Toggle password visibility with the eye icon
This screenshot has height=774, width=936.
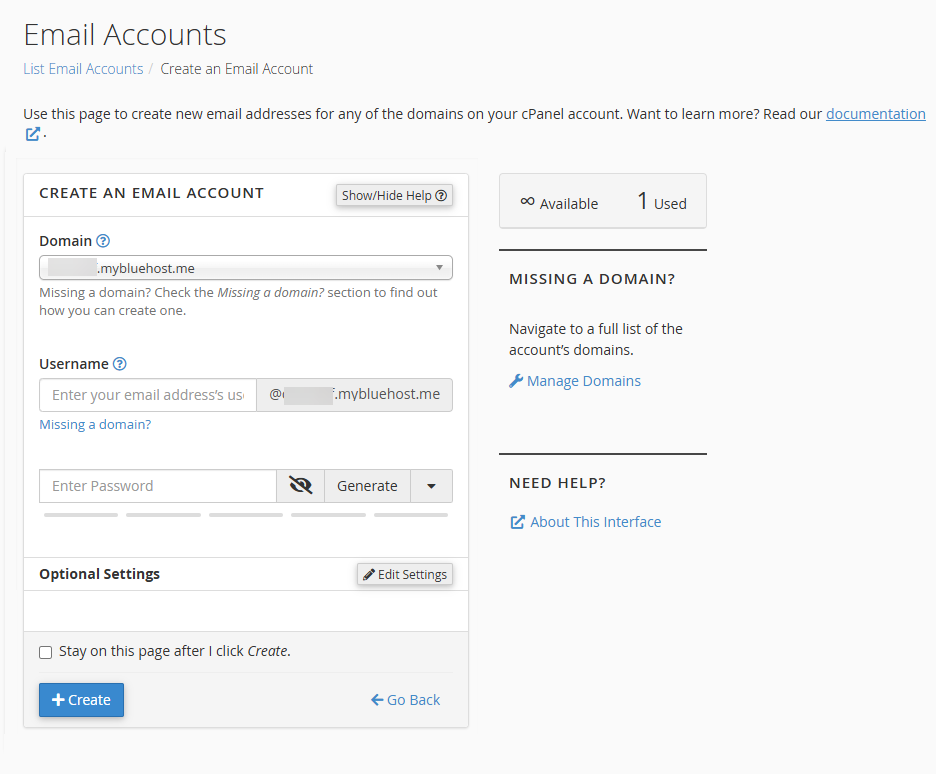pos(300,485)
